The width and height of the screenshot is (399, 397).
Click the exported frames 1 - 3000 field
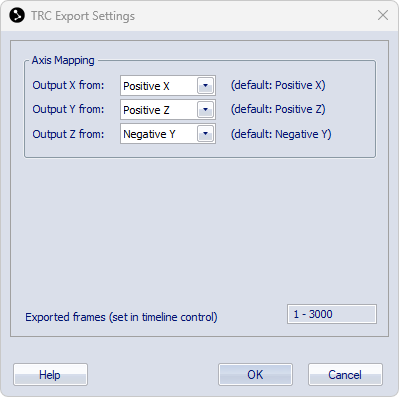[332, 314]
